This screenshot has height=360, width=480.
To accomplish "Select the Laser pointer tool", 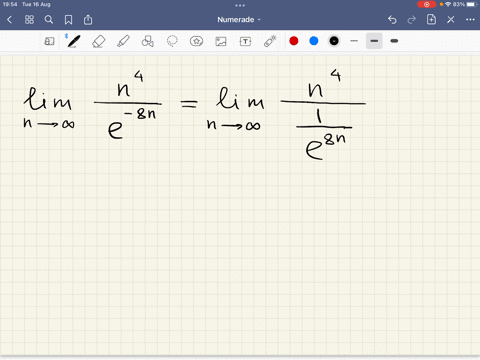I will [x=270, y=41].
